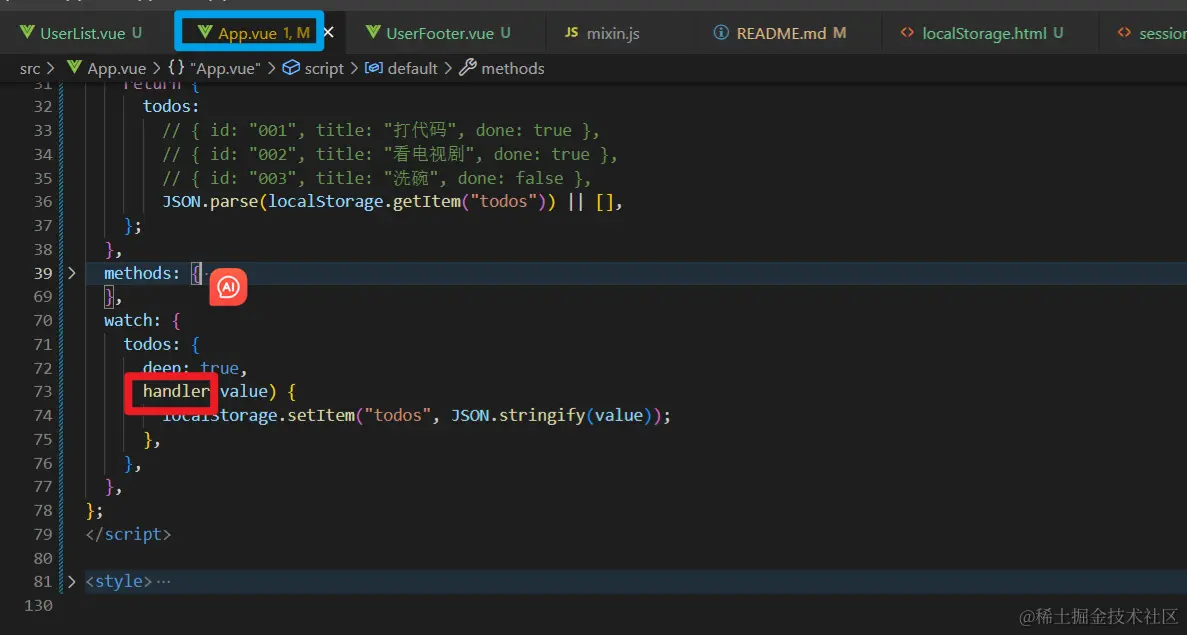Click the methods: keyword on line 39
The image size is (1187, 635).
(142, 273)
